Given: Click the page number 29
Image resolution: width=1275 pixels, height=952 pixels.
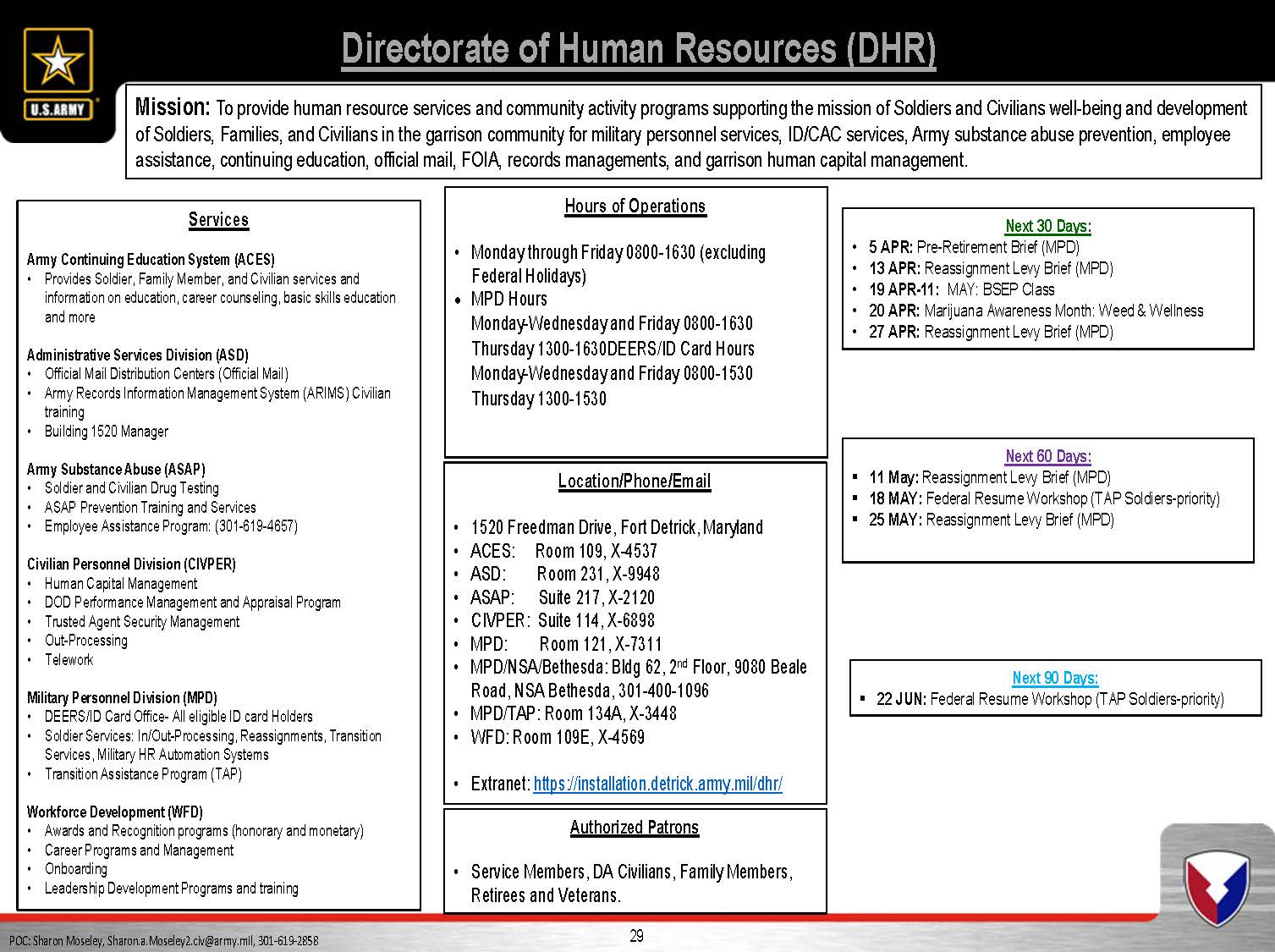Looking at the screenshot, I should pos(637,935).
